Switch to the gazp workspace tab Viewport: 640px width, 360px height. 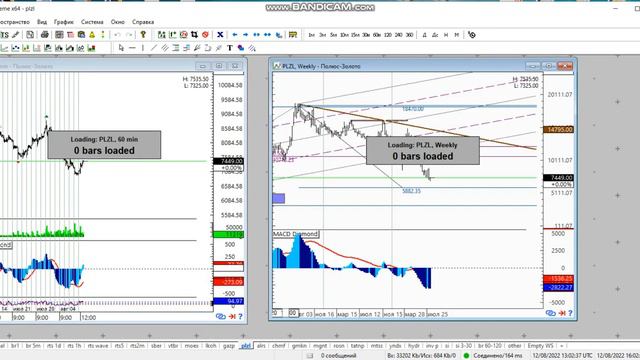click(229, 346)
